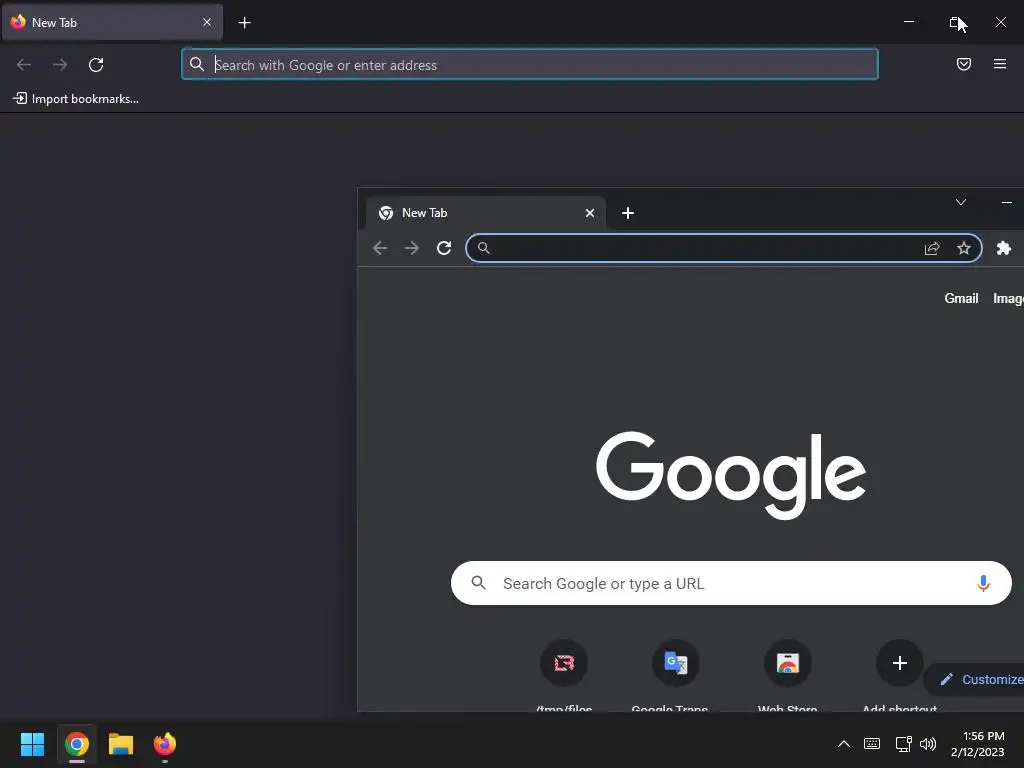Click Chrome back arrow button
Image resolution: width=1024 pixels, height=768 pixels.
[380, 248]
